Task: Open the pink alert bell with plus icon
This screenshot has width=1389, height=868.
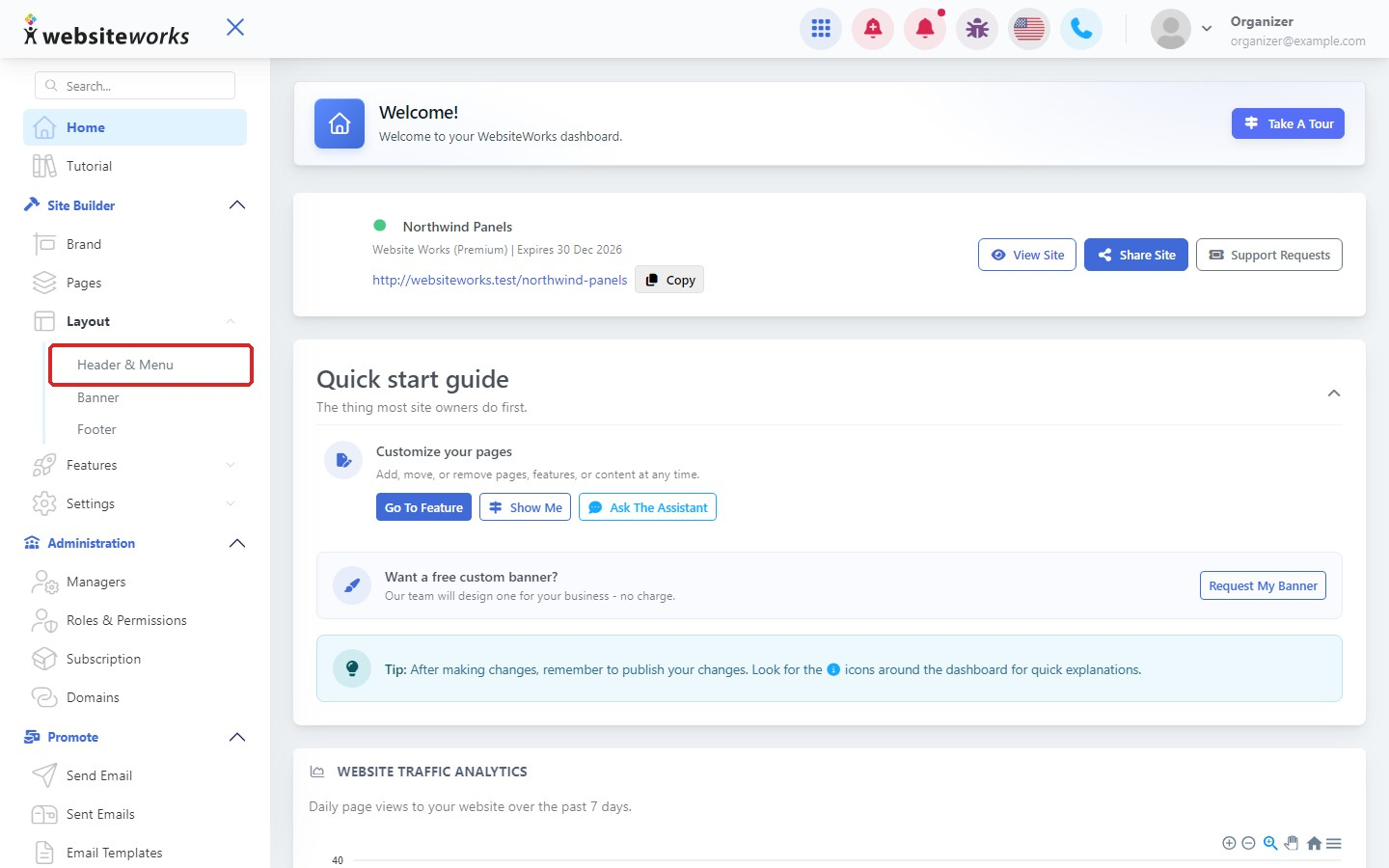Action: click(x=873, y=29)
